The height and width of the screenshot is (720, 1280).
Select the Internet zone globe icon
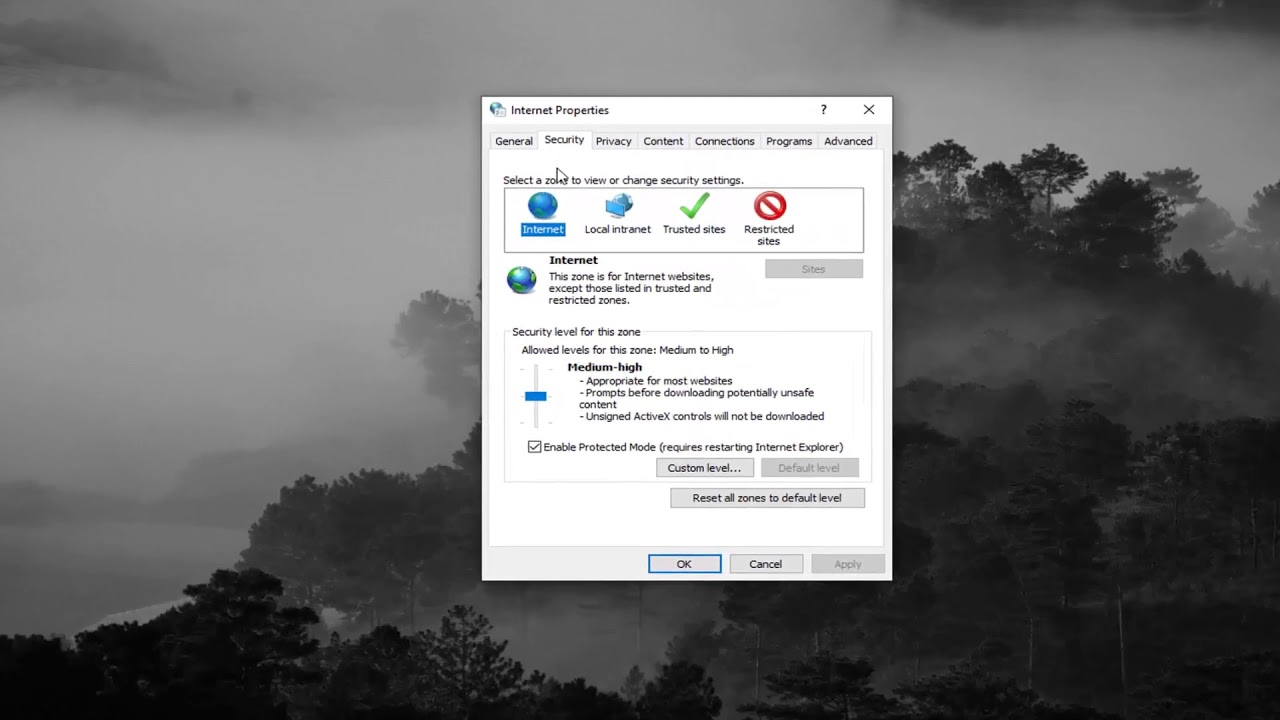point(543,206)
